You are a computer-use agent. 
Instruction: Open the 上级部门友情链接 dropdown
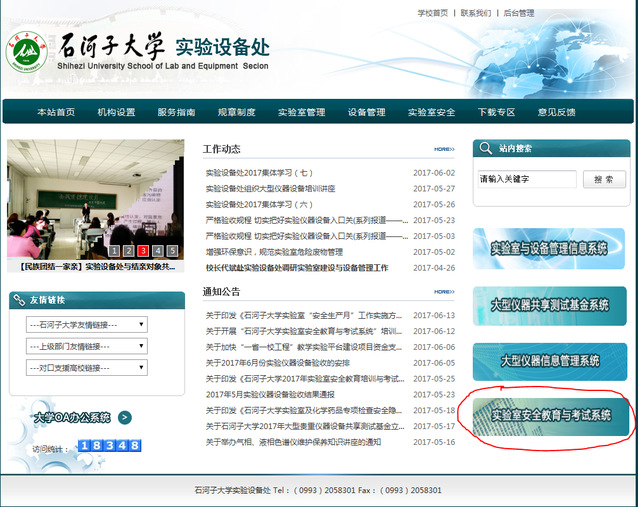[x=87, y=346]
